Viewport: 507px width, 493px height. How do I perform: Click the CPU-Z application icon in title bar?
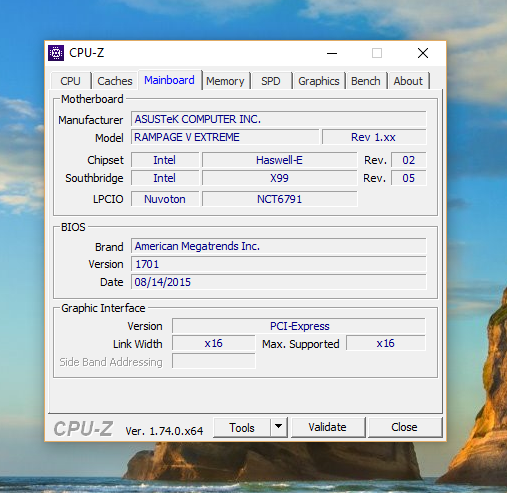point(56,53)
